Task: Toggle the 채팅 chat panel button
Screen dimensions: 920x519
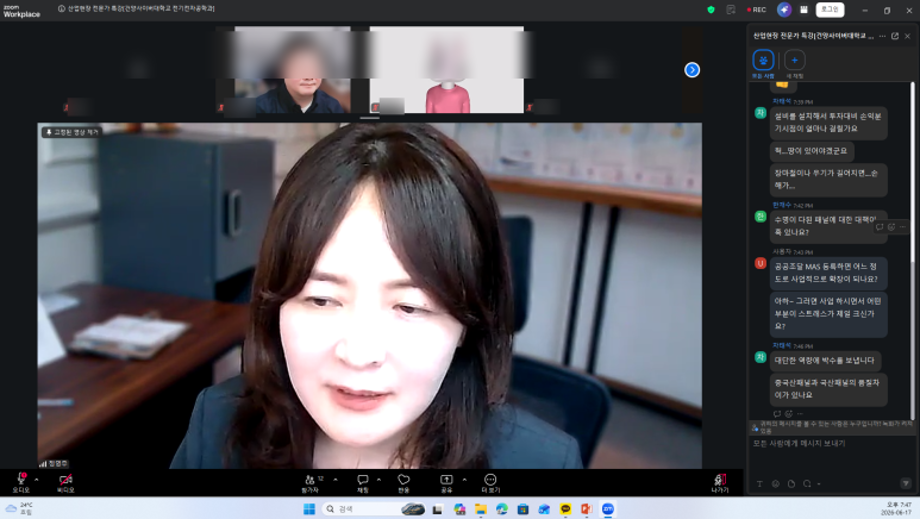Action: tap(363, 483)
